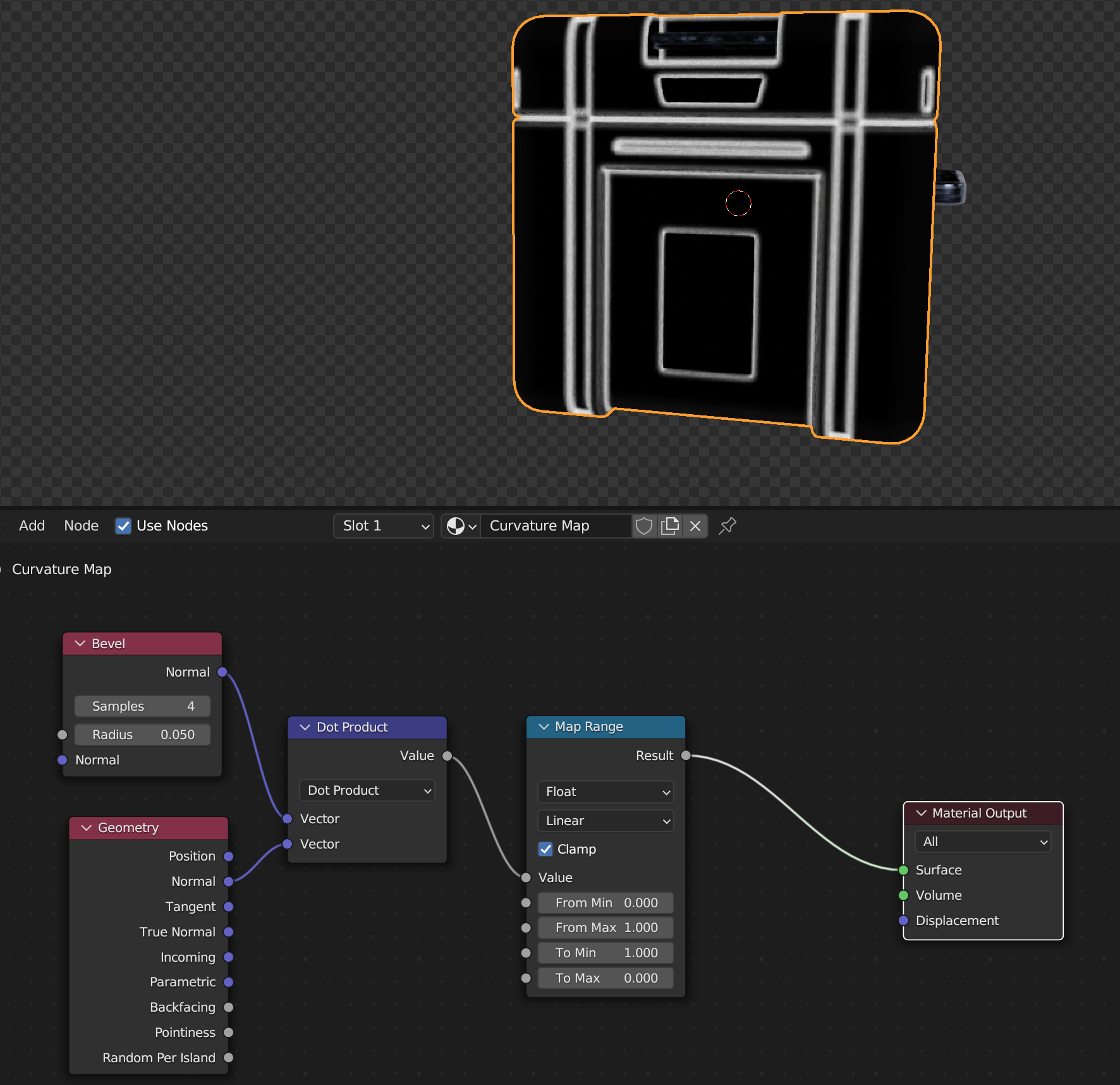Uncheck Clamp in the Map Range node
Image resolution: width=1120 pixels, height=1085 pixels.
tap(545, 849)
